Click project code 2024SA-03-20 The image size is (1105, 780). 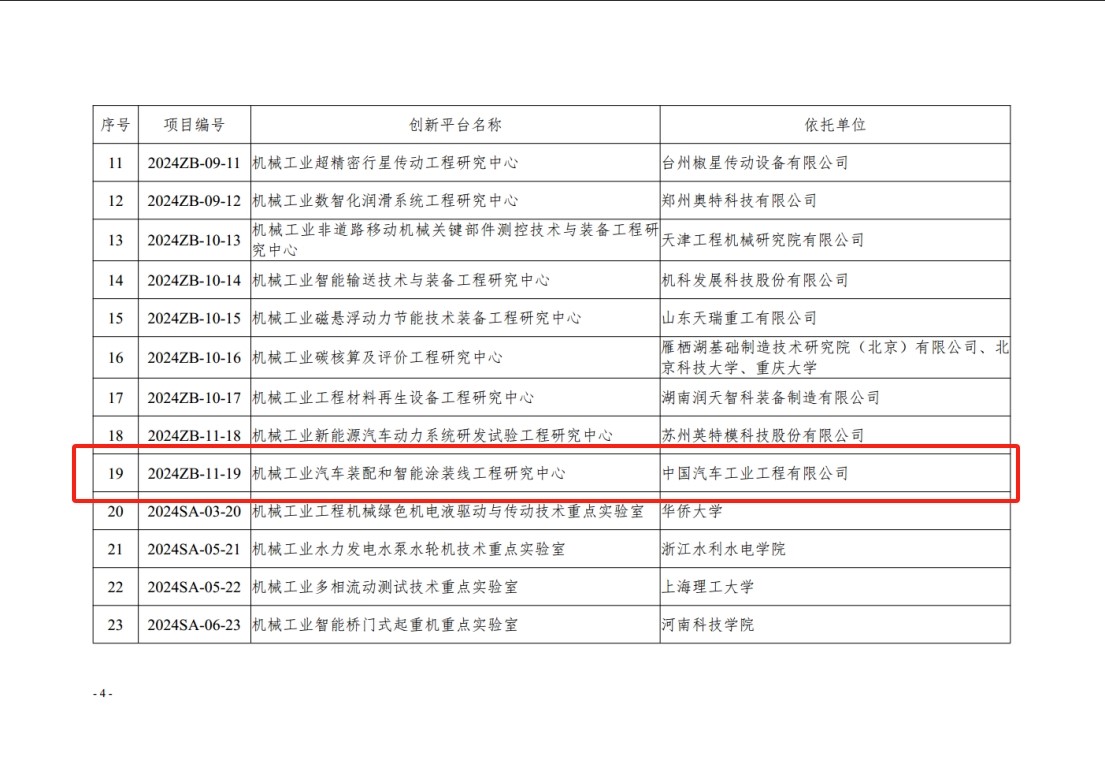tap(195, 512)
